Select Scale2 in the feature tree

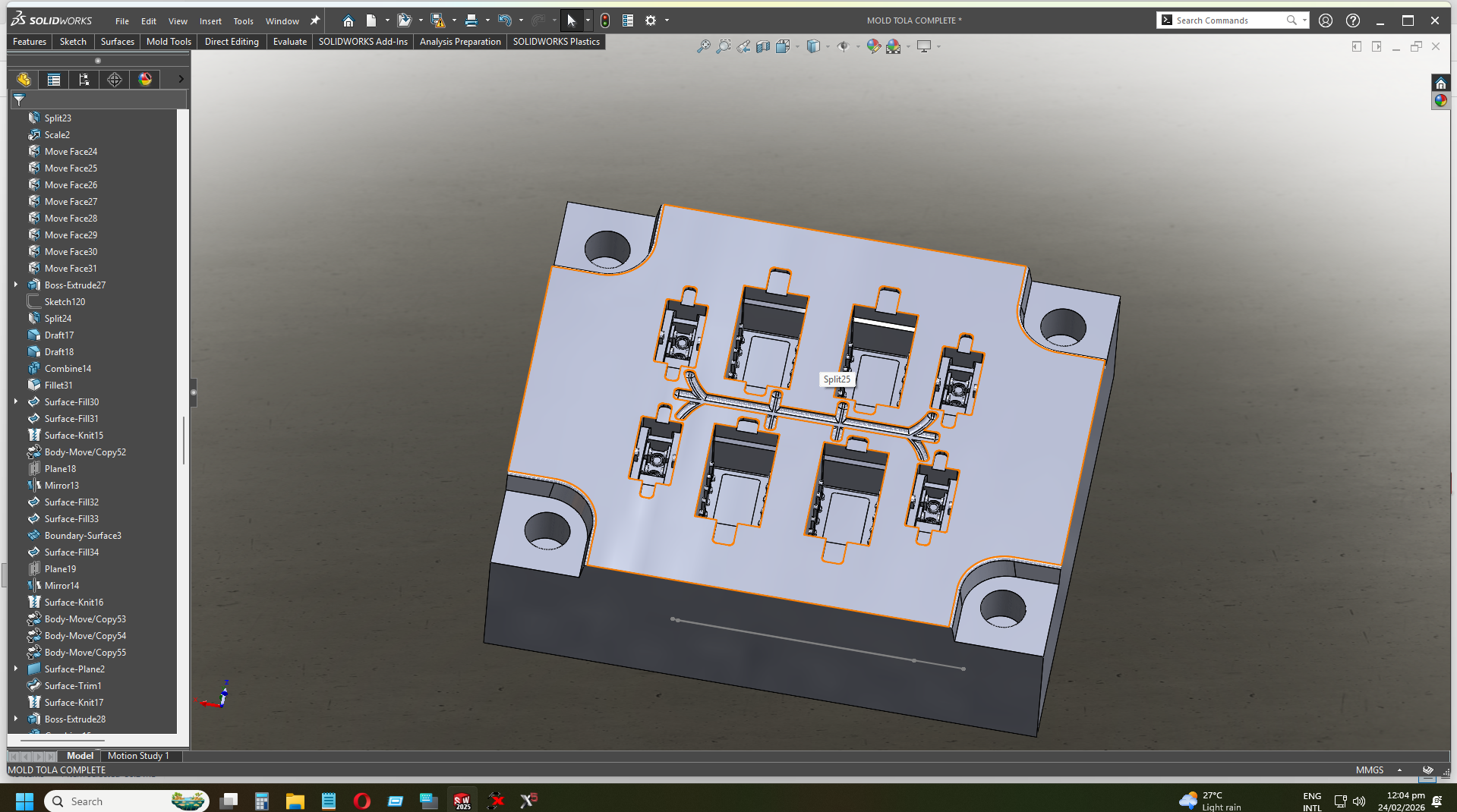click(x=57, y=134)
